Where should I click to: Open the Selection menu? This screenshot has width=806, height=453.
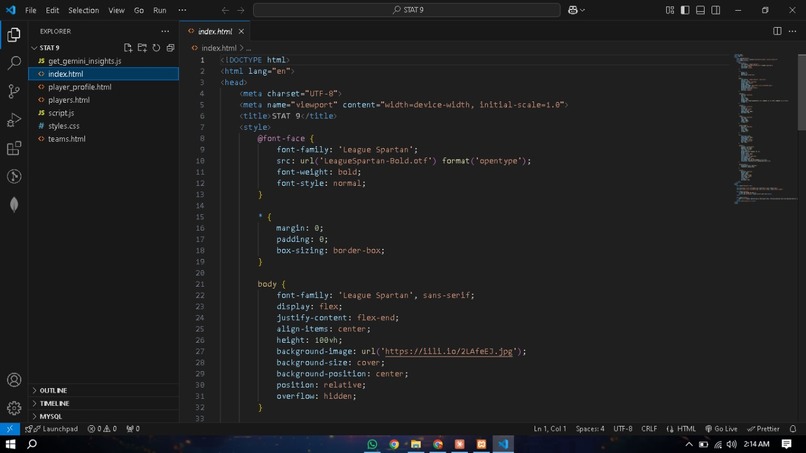[83, 10]
